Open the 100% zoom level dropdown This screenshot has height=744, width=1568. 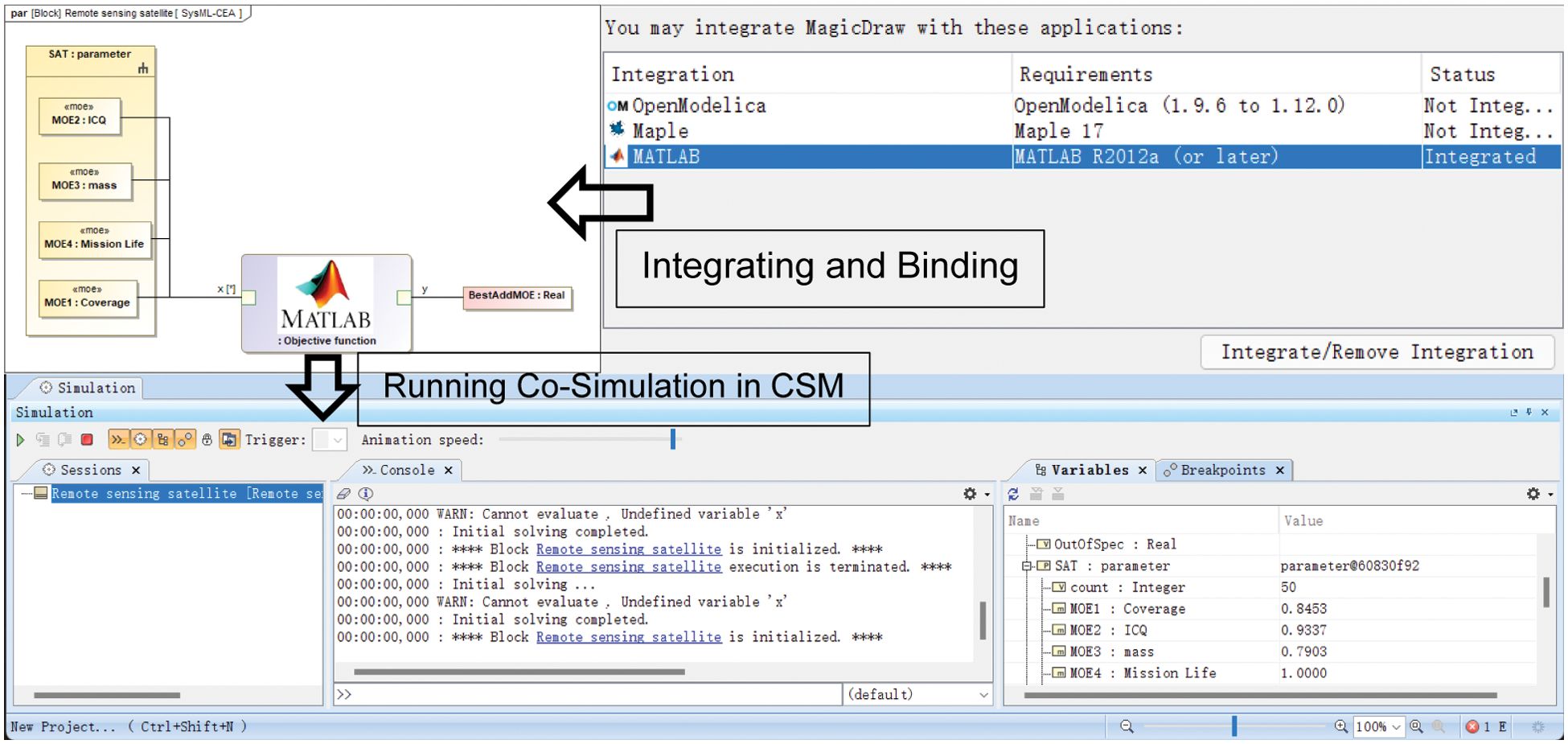pyautogui.click(x=1397, y=727)
